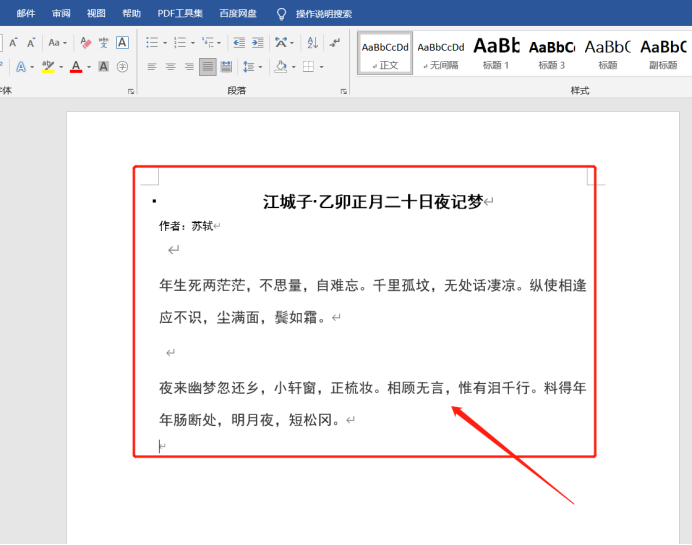Viewport: 692px width, 545px height.
Task: Shrink font size with smaller A icon
Action: [30, 43]
